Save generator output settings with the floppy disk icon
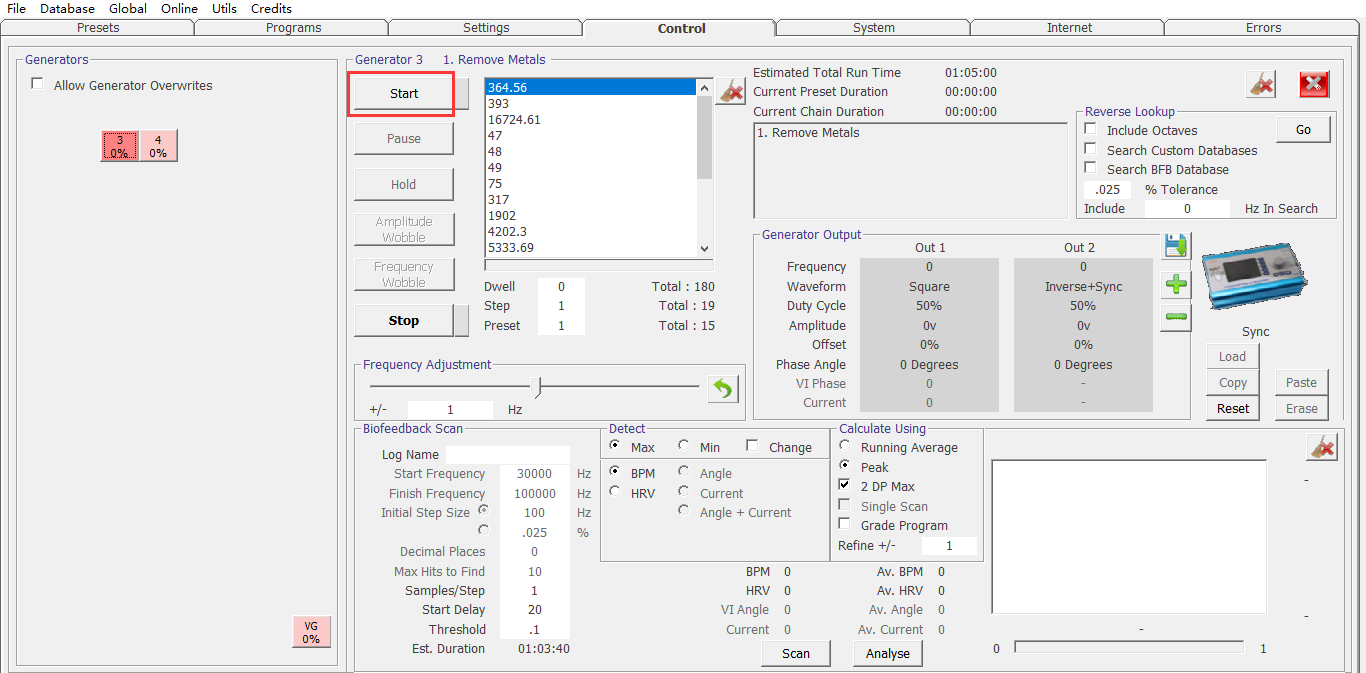The width and height of the screenshot is (1366, 673). [x=1176, y=246]
